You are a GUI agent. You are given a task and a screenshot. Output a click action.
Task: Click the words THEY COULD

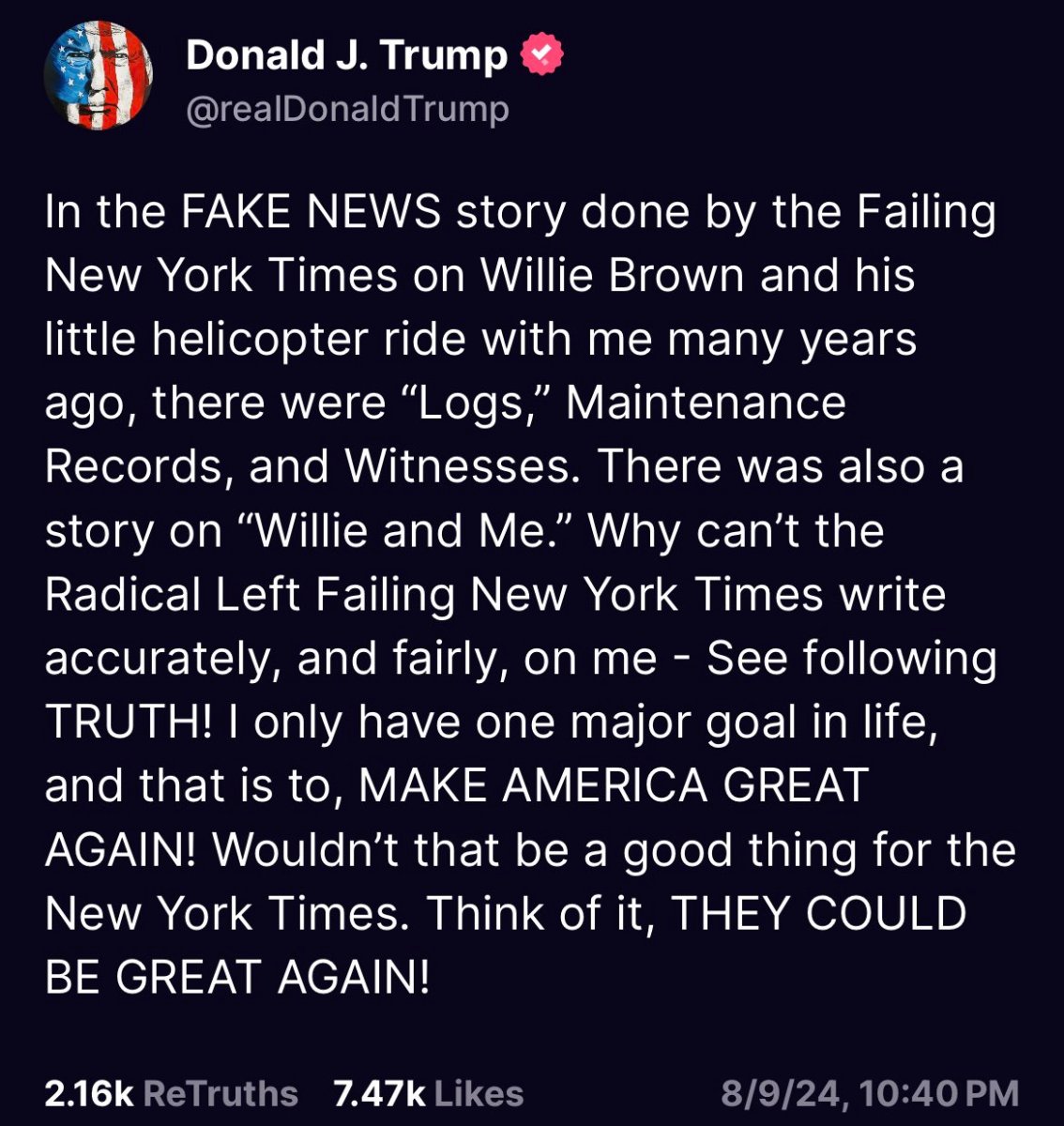click(x=819, y=914)
